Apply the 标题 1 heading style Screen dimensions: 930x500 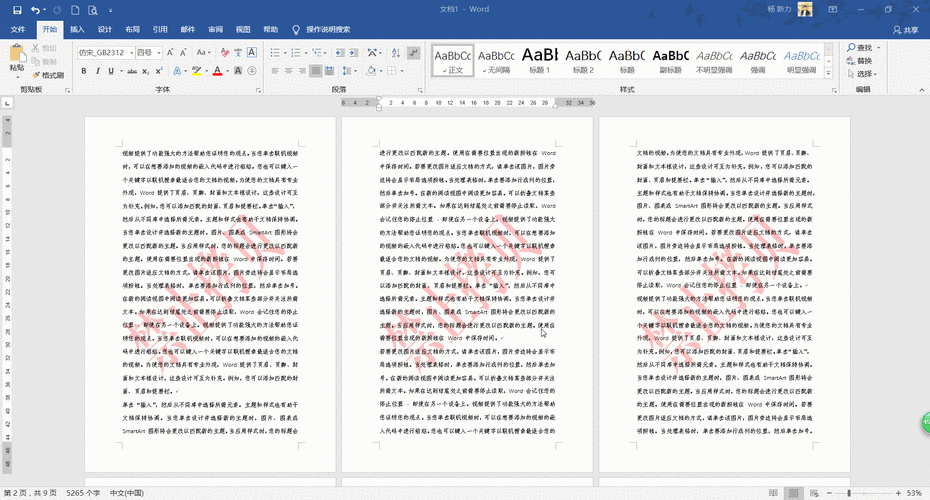click(x=540, y=60)
